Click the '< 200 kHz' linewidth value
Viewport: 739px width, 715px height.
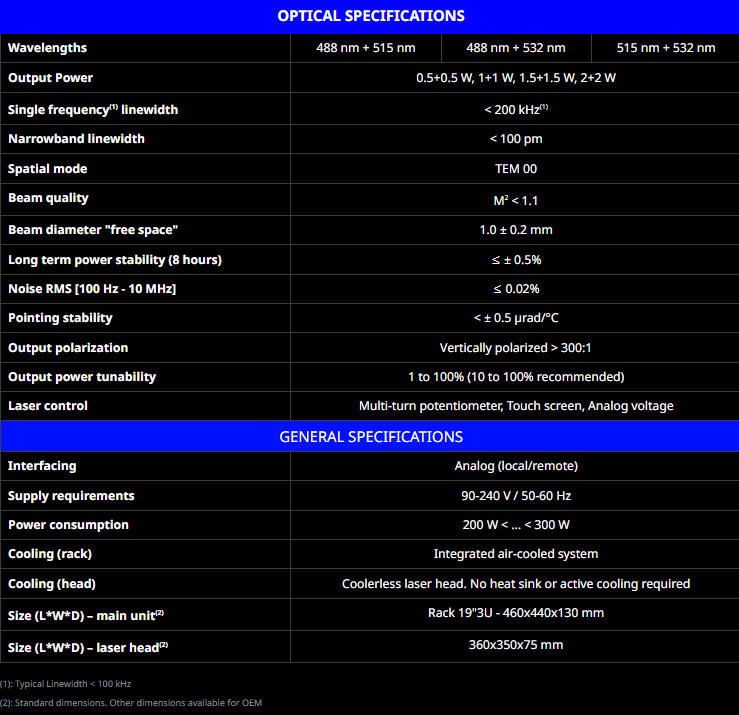click(x=516, y=109)
